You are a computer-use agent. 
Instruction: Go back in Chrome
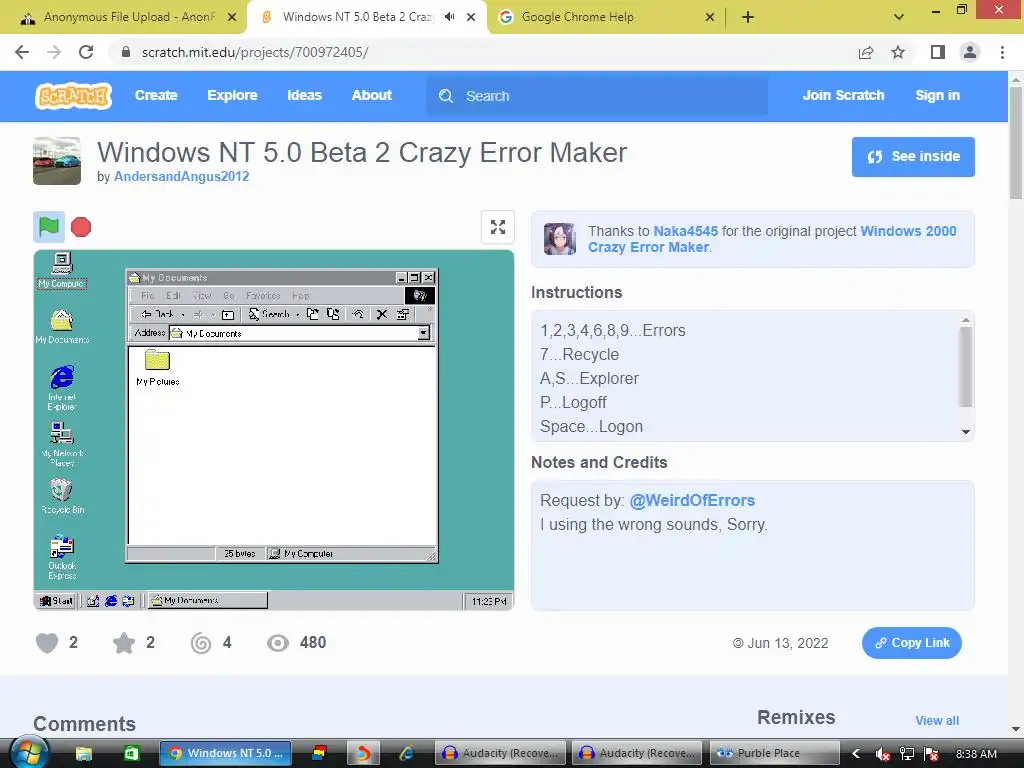tap(22, 52)
